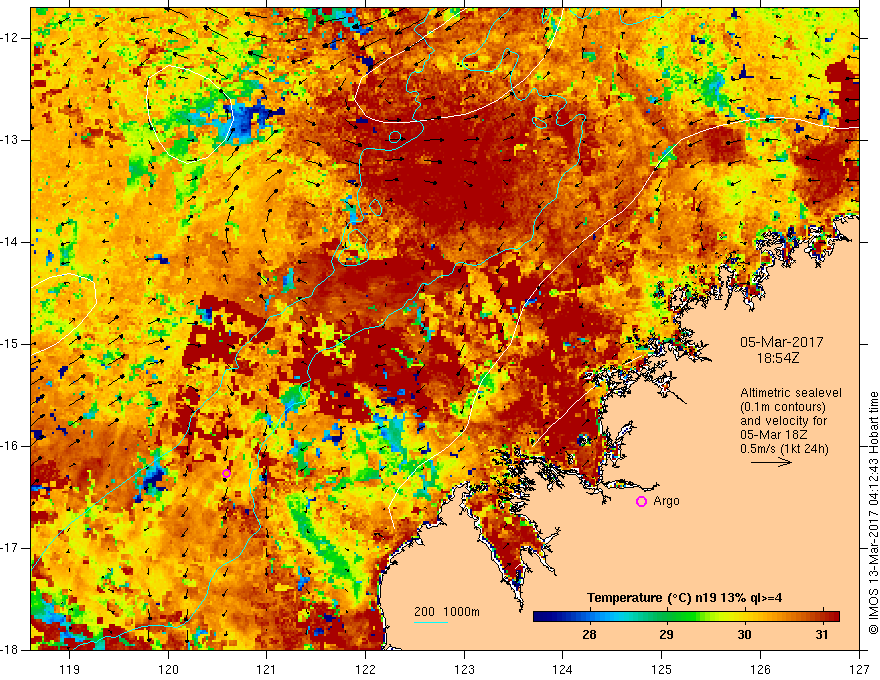
Task: Click the latitude label '-14'
Action: pos(11,242)
